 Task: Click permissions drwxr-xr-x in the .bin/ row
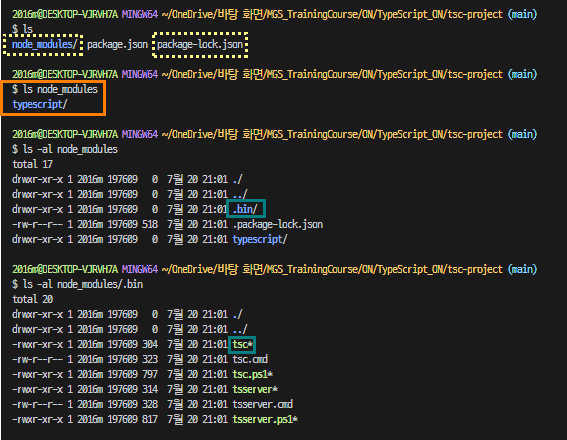tap(37, 209)
